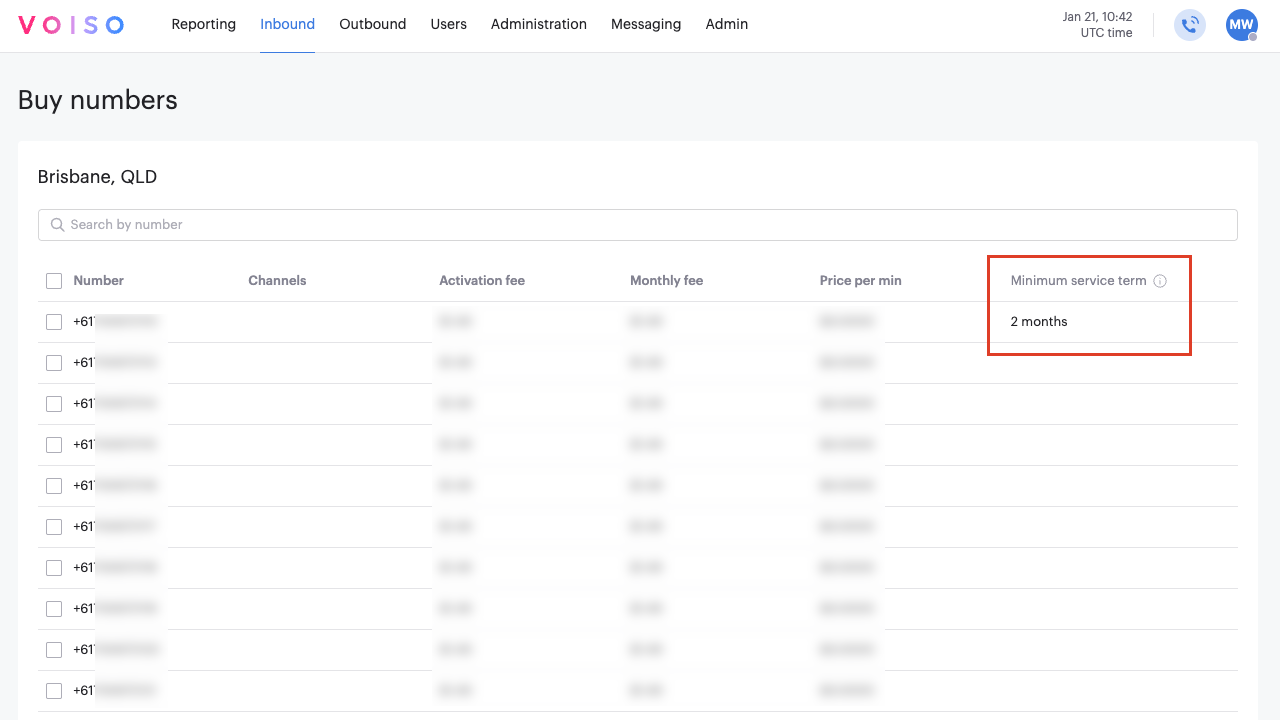The height and width of the screenshot is (720, 1280).
Task: Click the Voiso logo
Action: pos(71,25)
